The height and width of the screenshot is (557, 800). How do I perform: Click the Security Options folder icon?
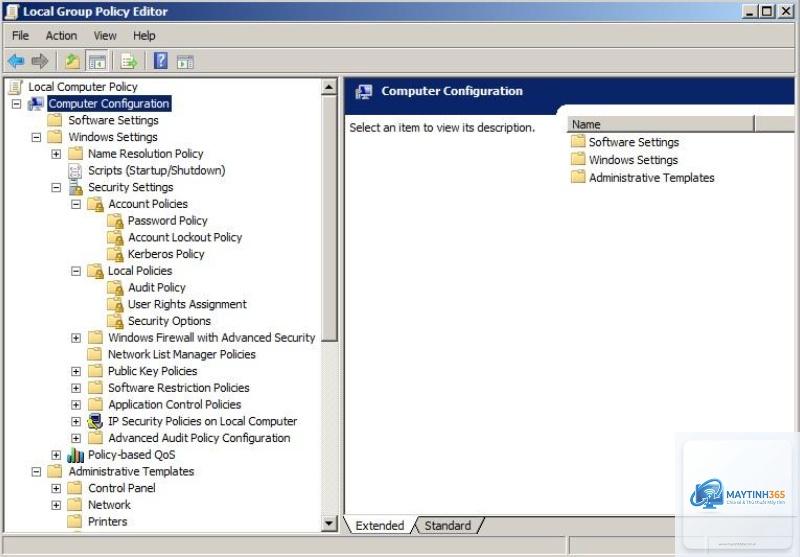click(x=115, y=321)
